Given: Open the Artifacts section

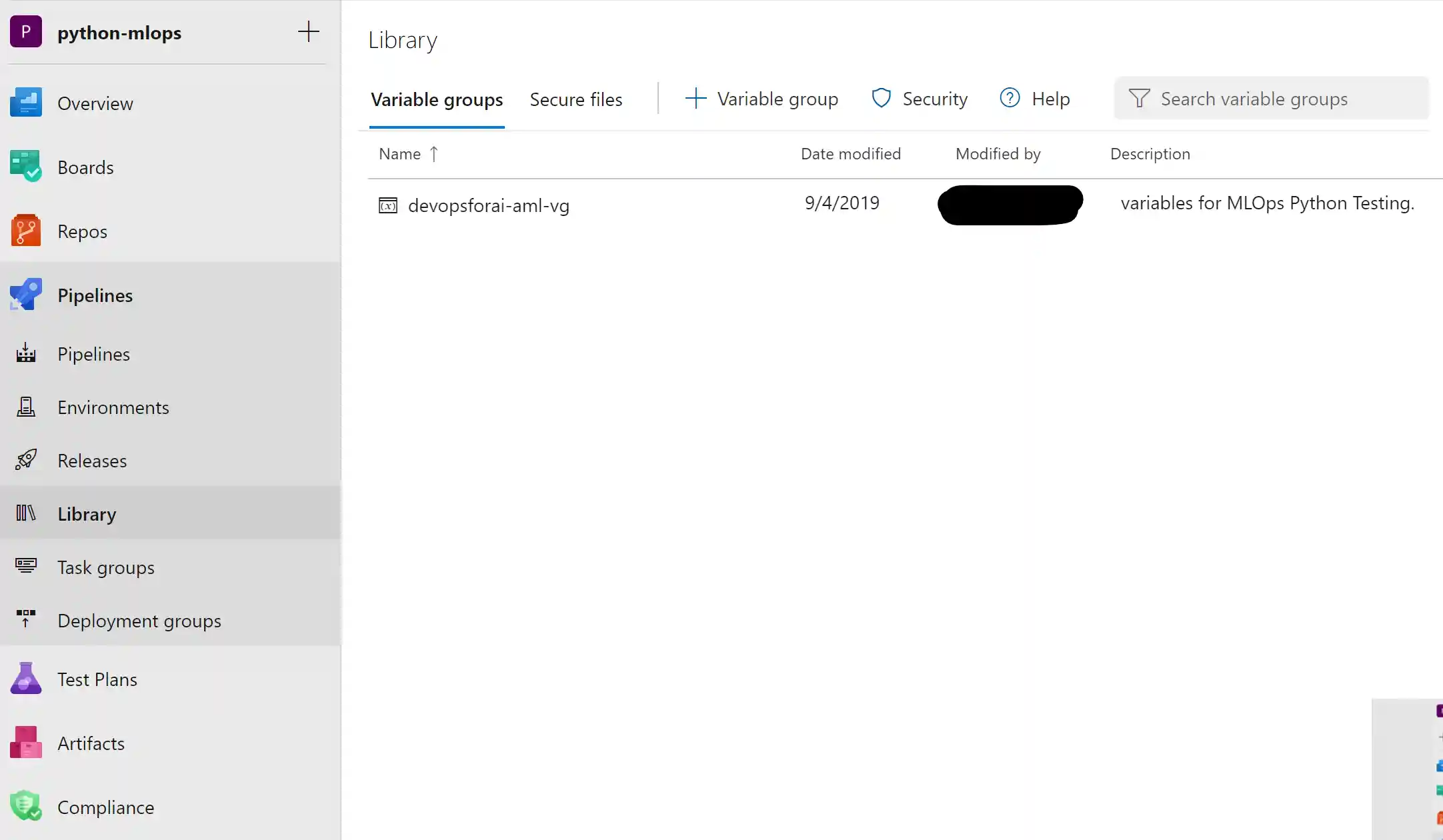Looking at the screenshot, I should point(91,743).
